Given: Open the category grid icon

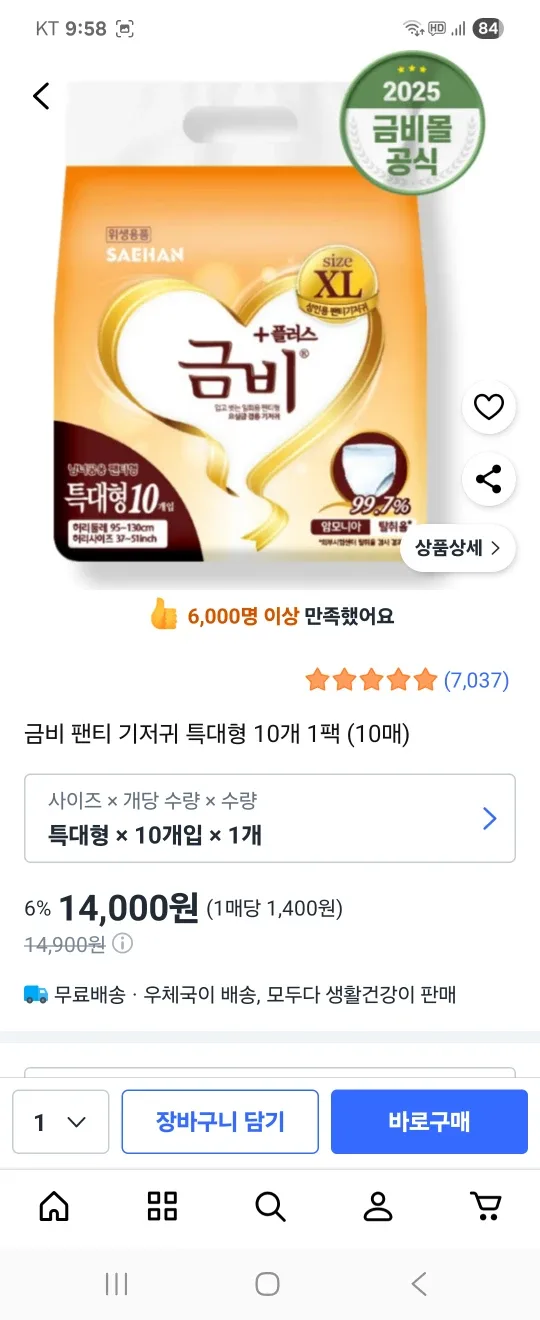Looking at the screenshot, I should tap(162, 1206).
